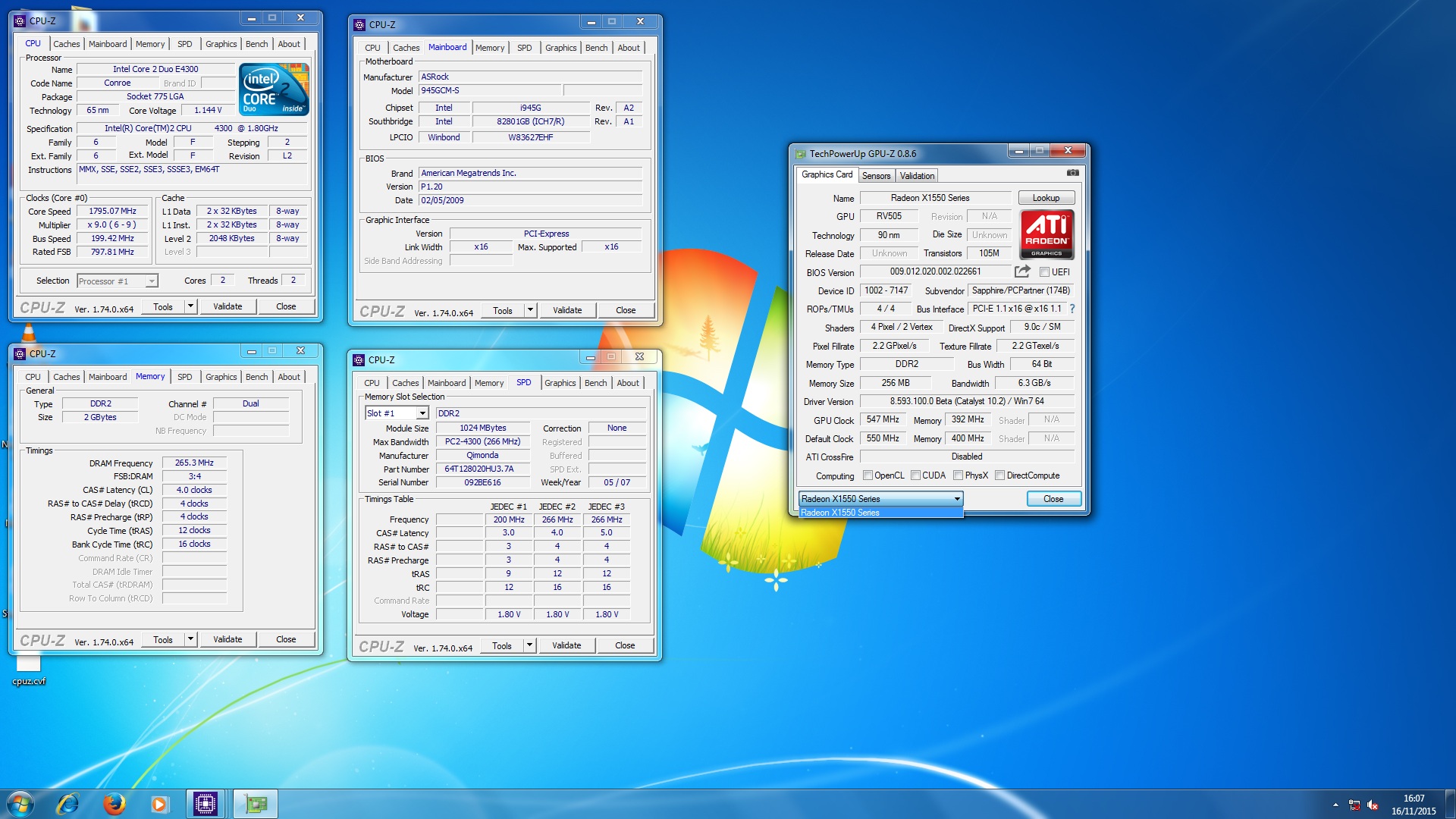Click Part Number 64T128020HU3.7A
The width and height of the screenshot is (1456, 819).
pyautogui.click(x=482, y=469)
